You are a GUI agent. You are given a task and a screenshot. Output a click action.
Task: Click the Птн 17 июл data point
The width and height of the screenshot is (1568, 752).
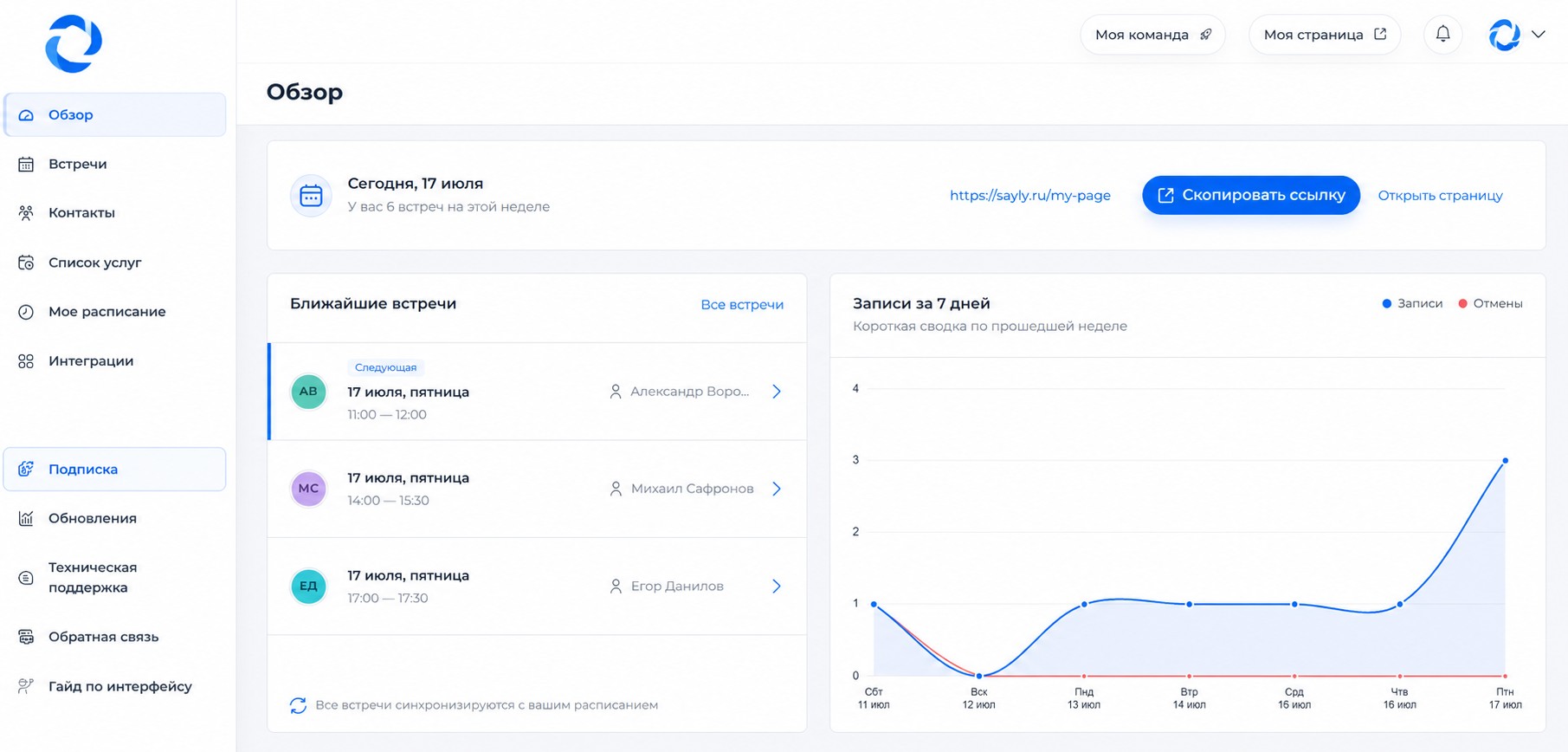coord(1505,460)
